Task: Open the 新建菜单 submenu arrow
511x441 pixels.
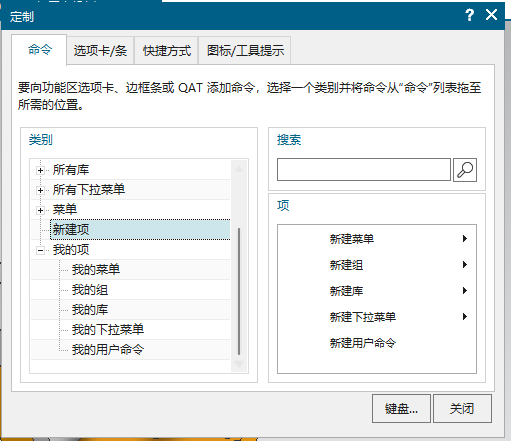Action: tap(465, 238)
